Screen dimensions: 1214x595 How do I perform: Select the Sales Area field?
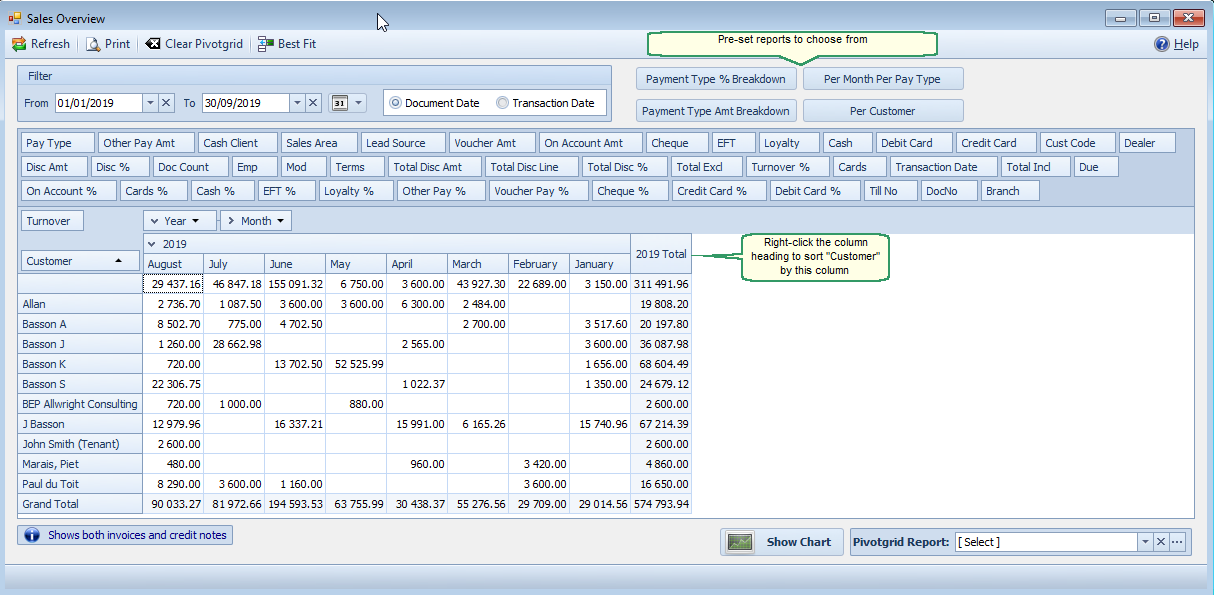click(x=319, y=143)
